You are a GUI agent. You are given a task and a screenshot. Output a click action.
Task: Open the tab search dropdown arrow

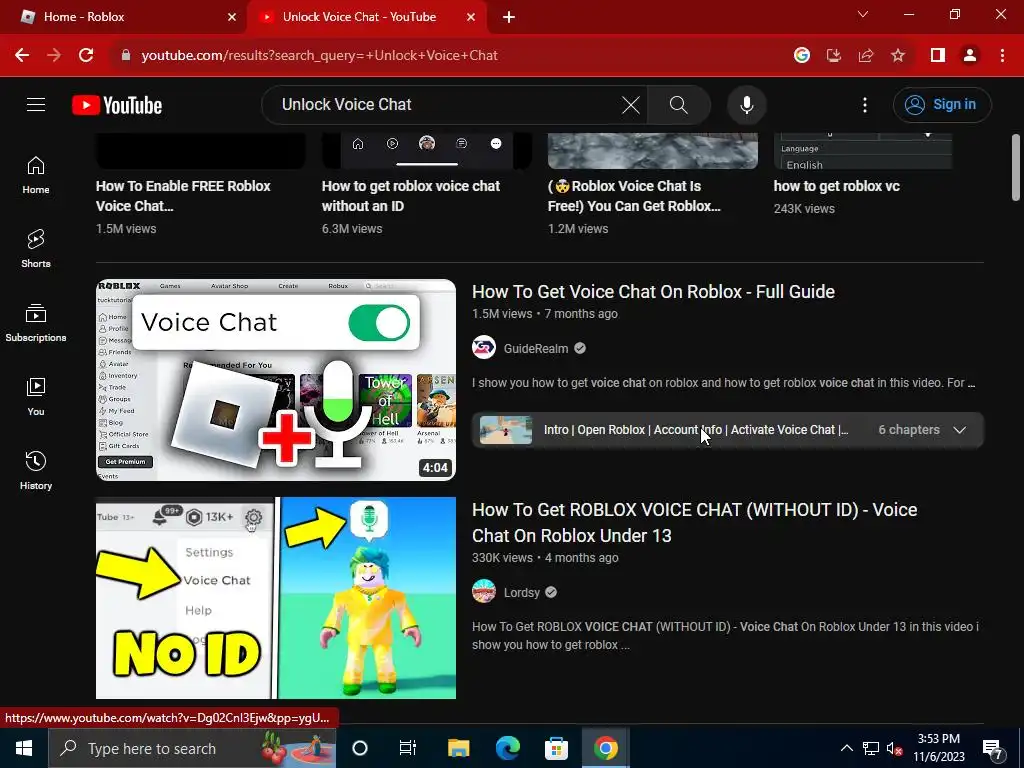tap(863, 15)
